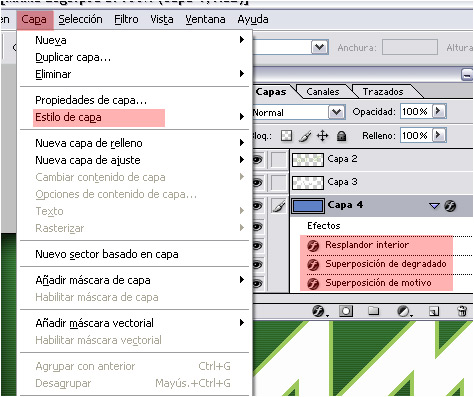Click the paintbrush indicator beside Capa 4
The height and width of the screenshot is (397, 474).
278,206
